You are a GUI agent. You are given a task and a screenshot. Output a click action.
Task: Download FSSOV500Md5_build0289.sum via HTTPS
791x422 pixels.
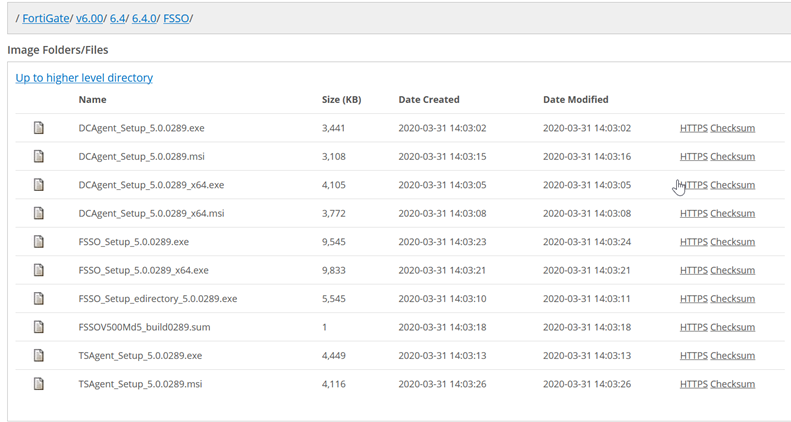click(x=693, y=327)
